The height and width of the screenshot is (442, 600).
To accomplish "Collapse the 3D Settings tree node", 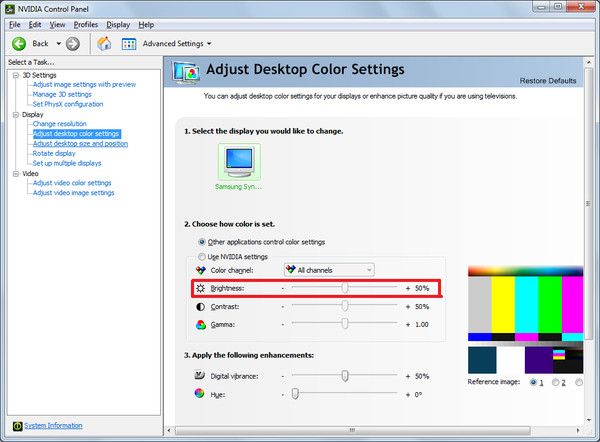I will 16,75.
